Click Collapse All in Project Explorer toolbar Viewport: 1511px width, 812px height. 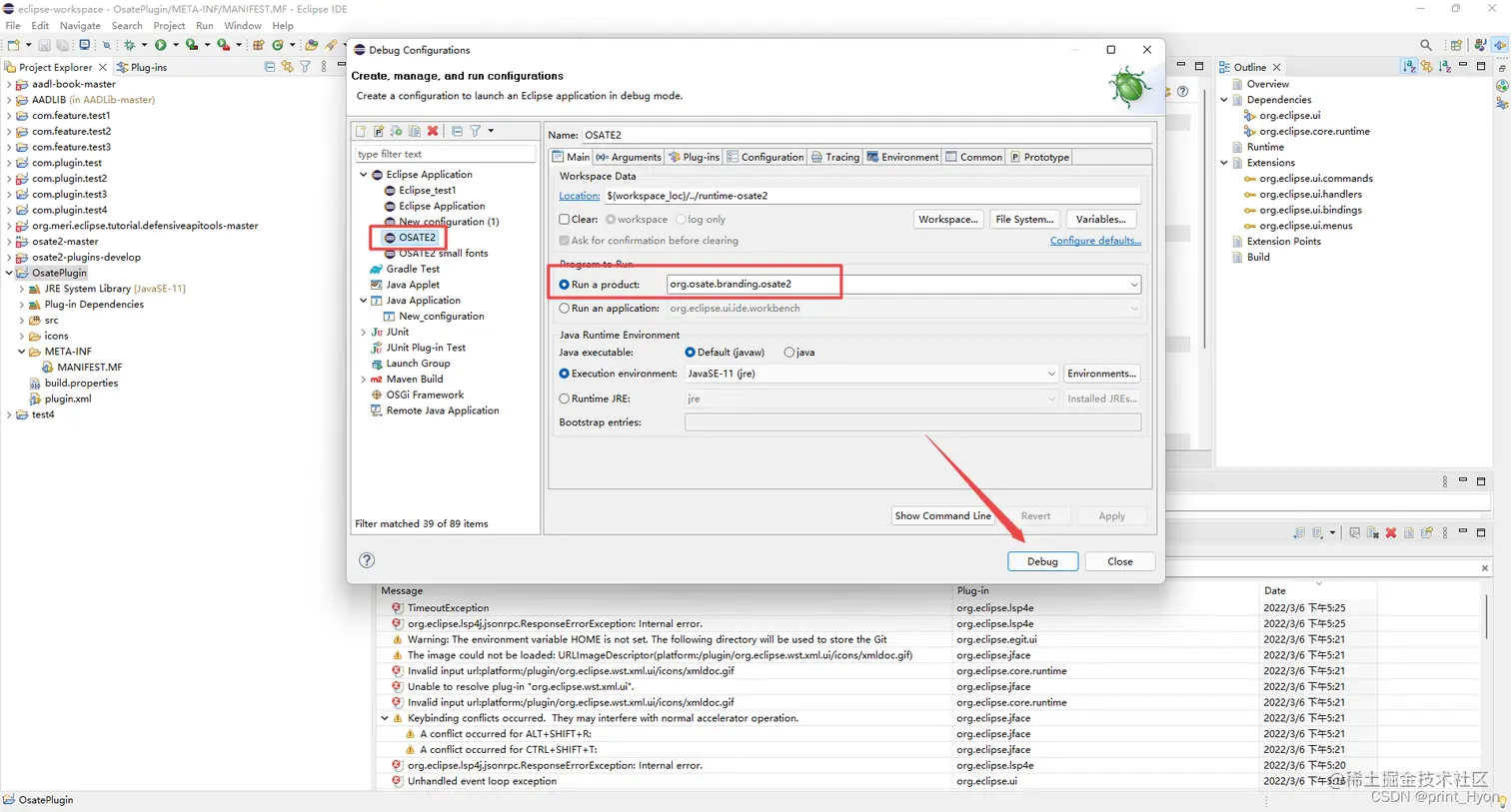click(x=270, y=67)
